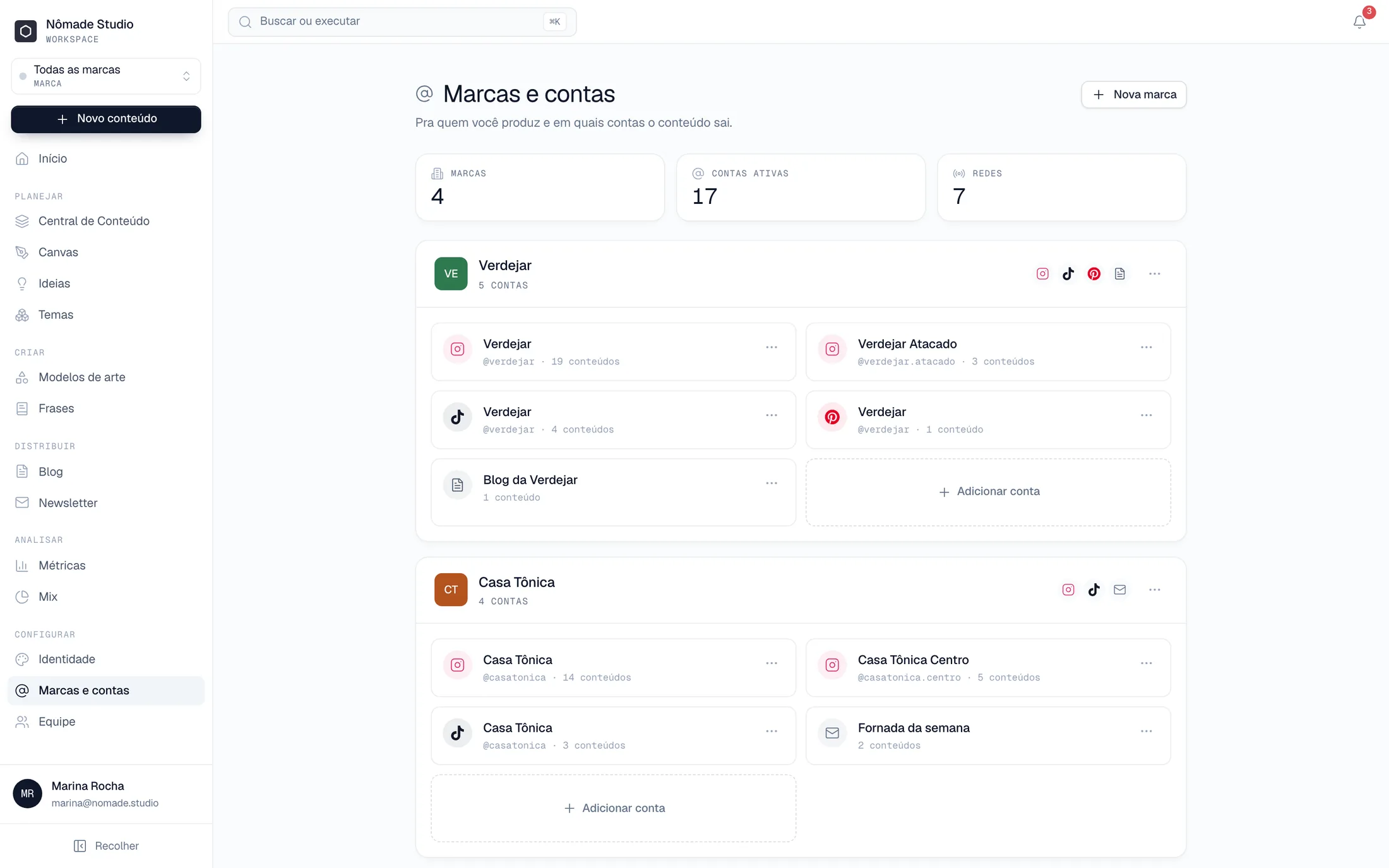
Task: Click TikTok icon in Casa Tônica header
Action: tap(1094, 590)
